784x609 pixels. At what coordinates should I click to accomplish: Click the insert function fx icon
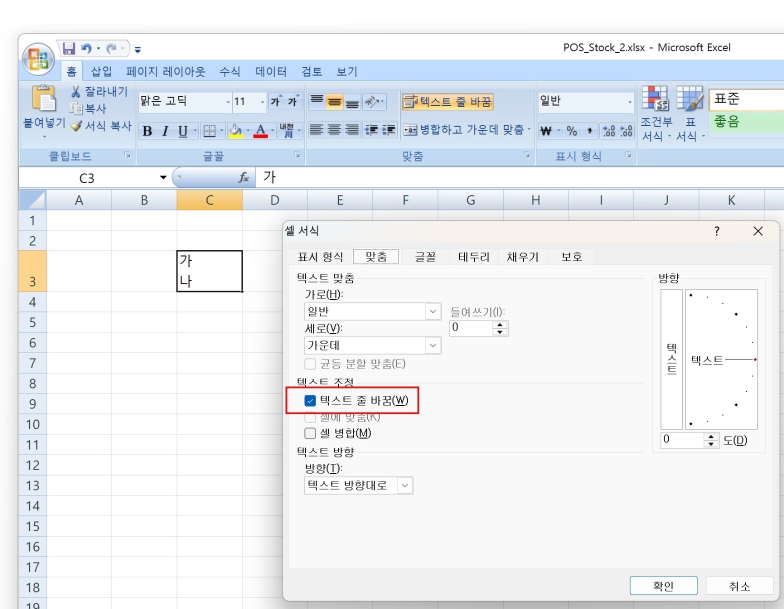[x=243, y=177]
